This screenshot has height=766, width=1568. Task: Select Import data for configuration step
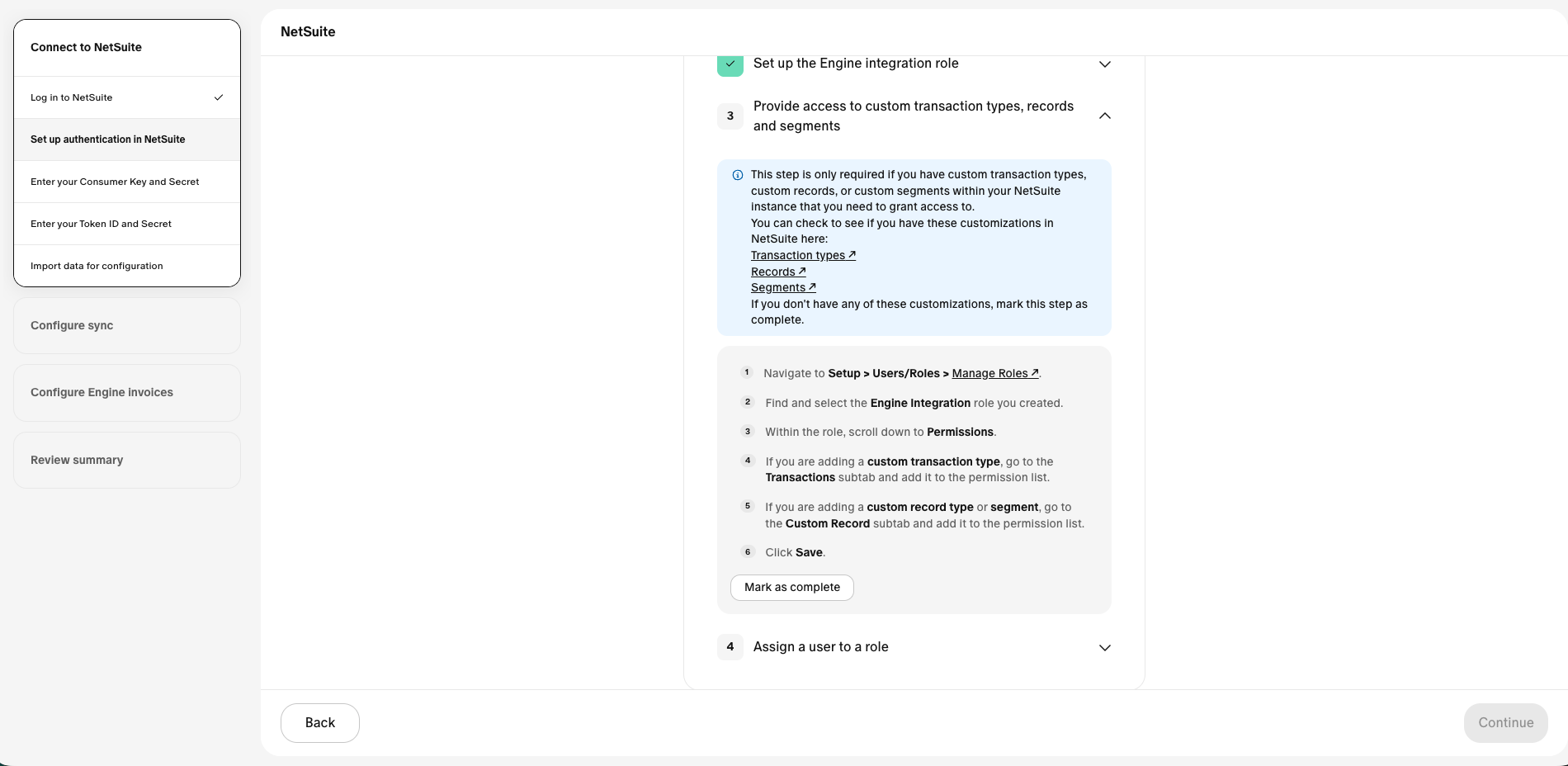pyautogui.click(x=127, y=266)
